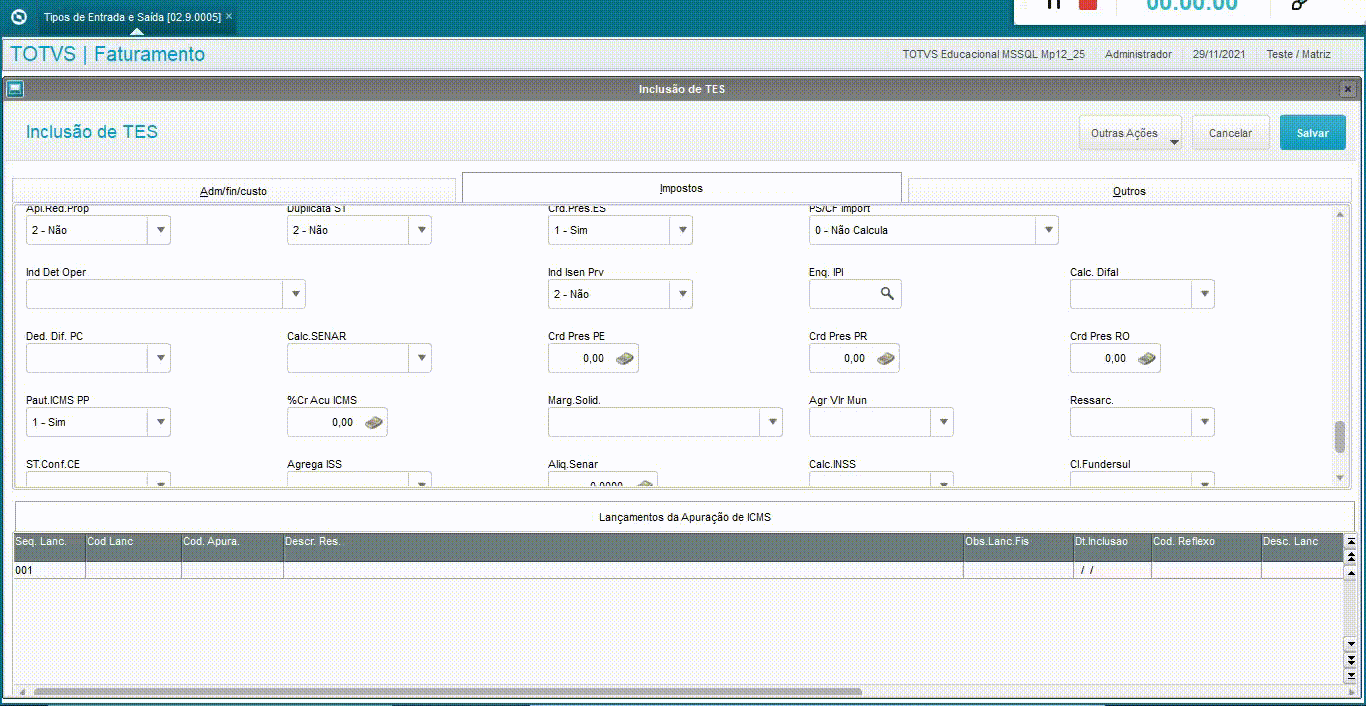Open calculator icon for Crd Pres PE
This screenshot has height=706, width=1366.
(625, 358)
